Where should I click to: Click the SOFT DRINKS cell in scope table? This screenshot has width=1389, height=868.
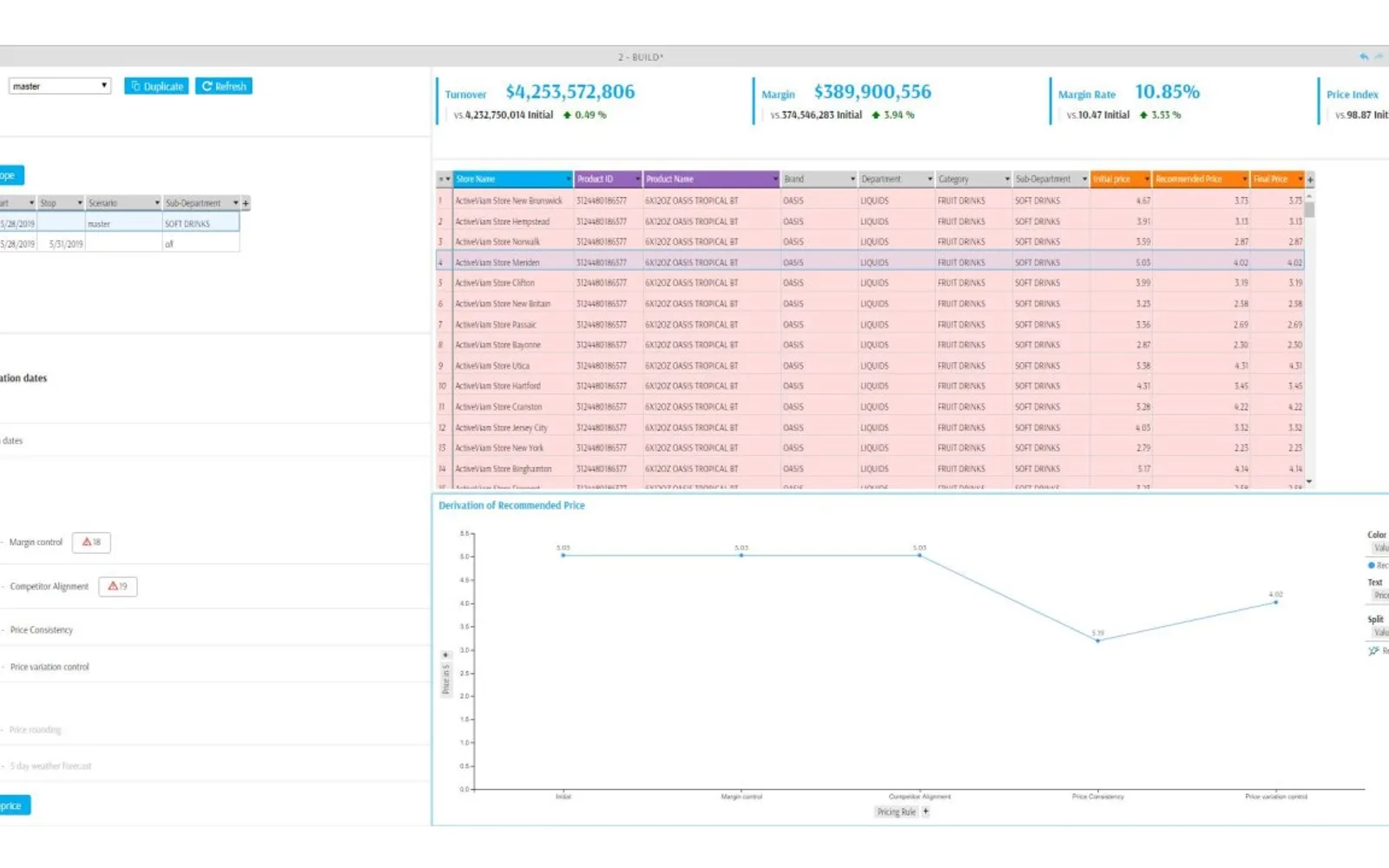pos(201,224)
